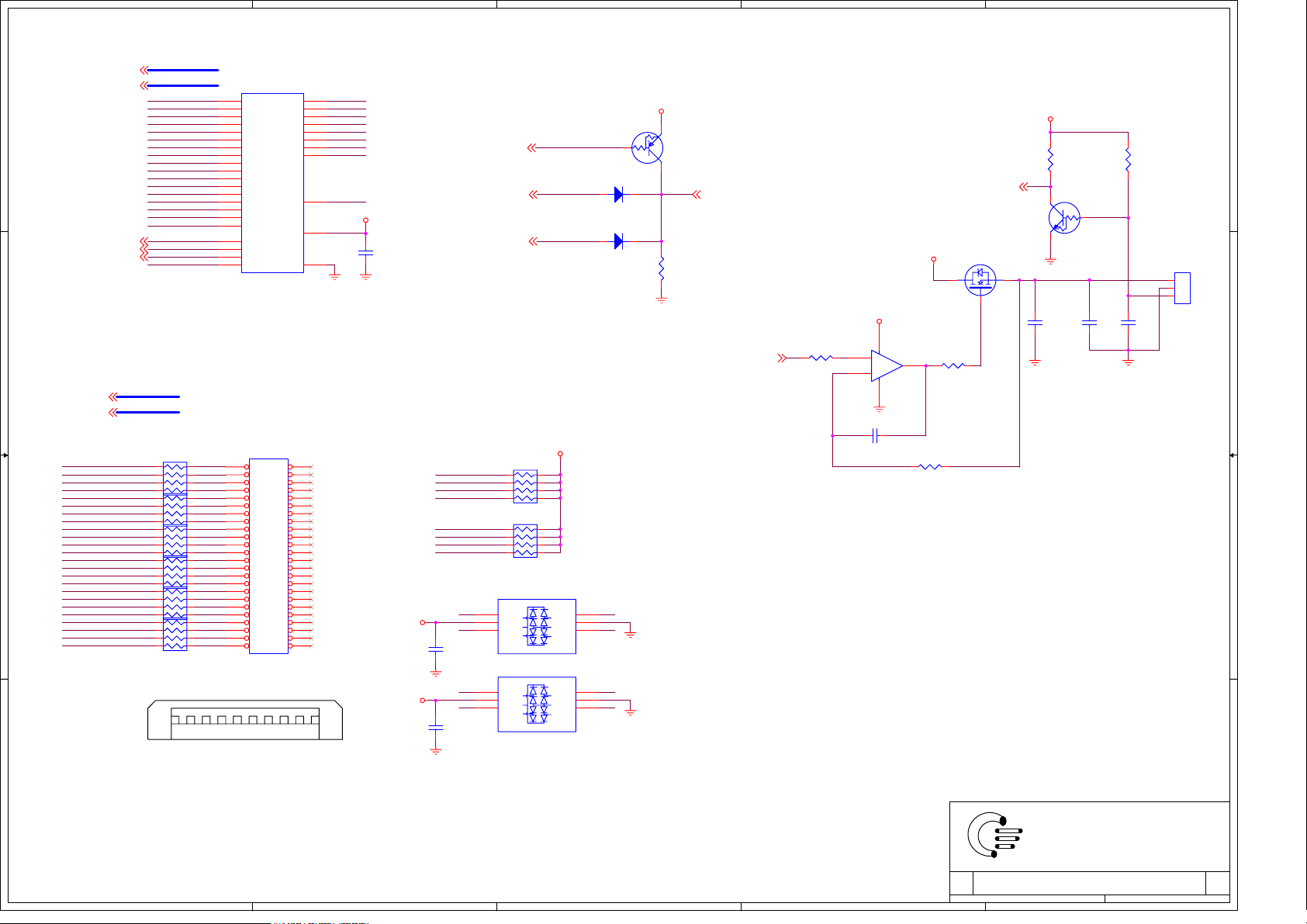
Task: Click the pull-down resistor beneath the two diodes
Action: 661,269
